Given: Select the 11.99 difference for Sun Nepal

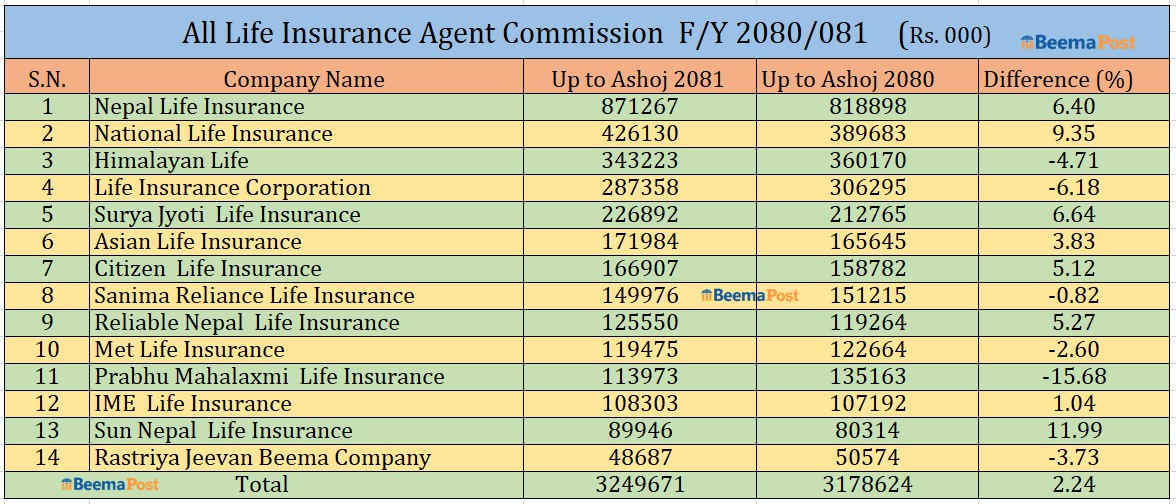Looking at the screenshot, I should (1068, 431).
